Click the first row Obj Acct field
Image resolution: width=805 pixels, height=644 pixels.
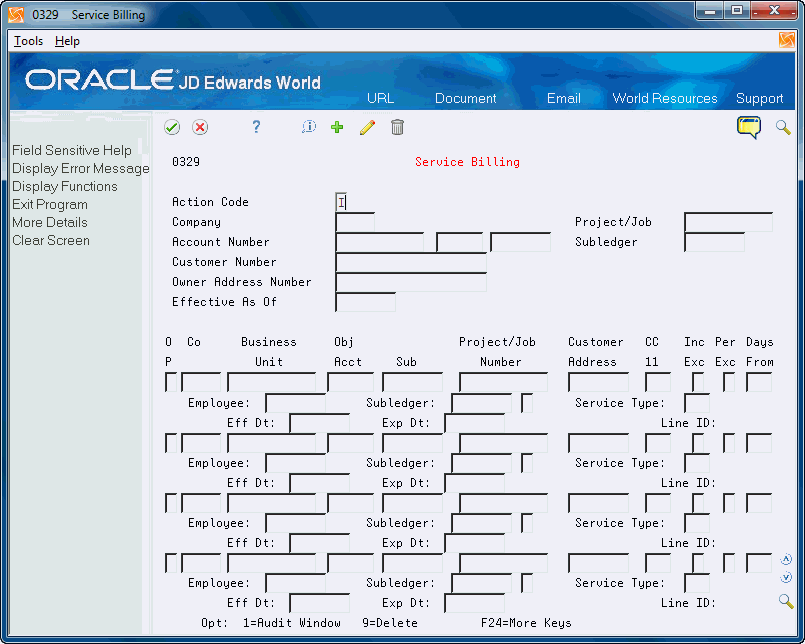[x=351, y=382]
